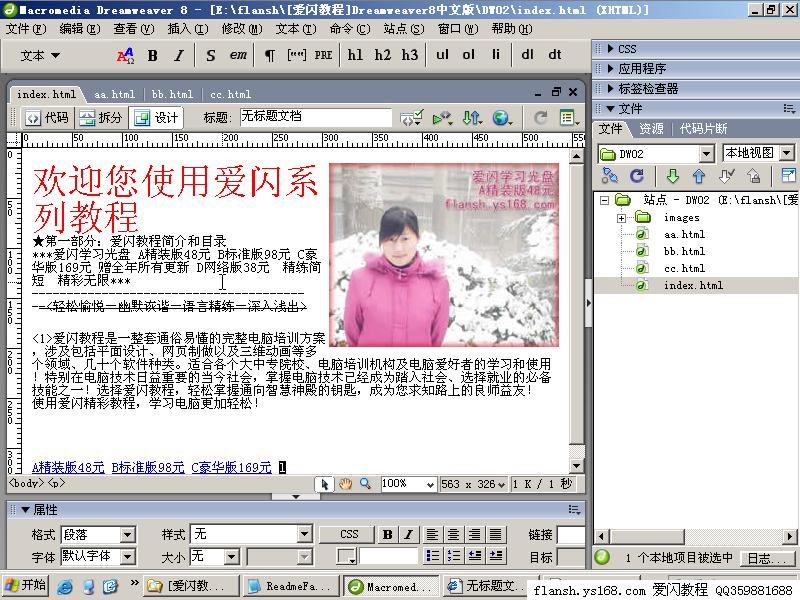Toggle Bold in Properties panel
This screenshot has width=800, height=600.
388,535
